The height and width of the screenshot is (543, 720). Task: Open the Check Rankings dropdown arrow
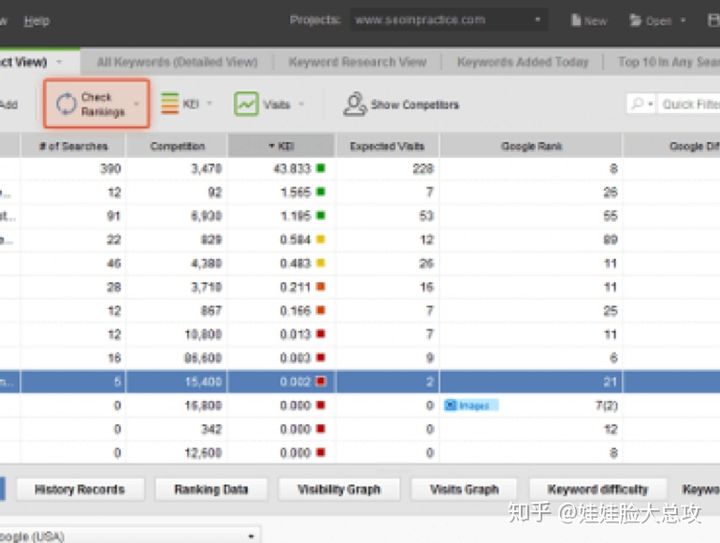pos(136,104)
